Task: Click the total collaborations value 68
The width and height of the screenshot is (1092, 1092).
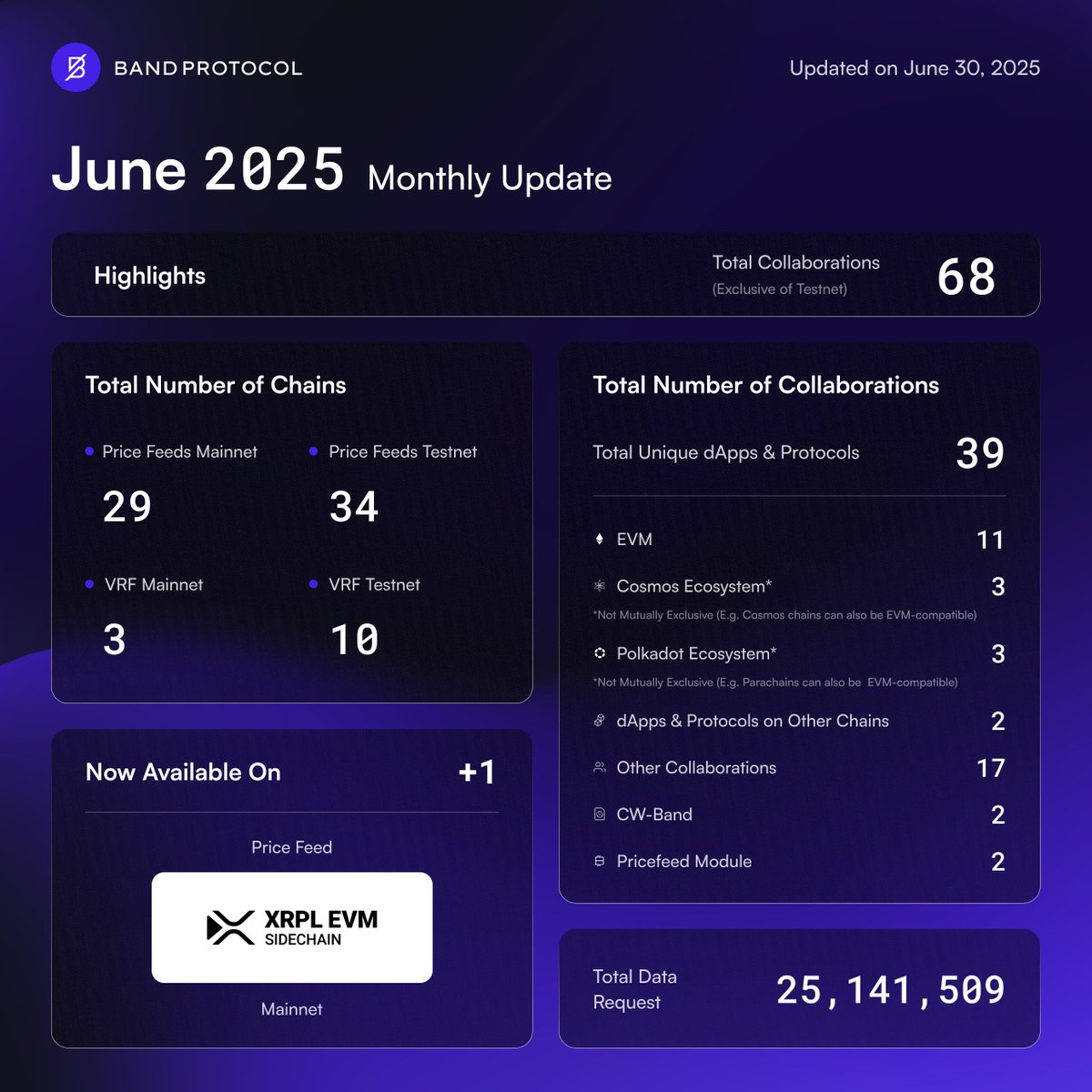Action: (966, 277)
